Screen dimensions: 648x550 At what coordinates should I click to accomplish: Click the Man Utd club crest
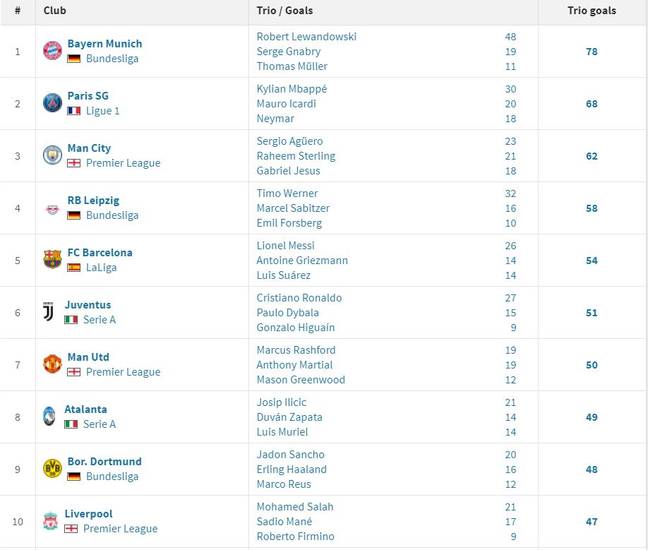pyautogui.click(x=52, y=364)
